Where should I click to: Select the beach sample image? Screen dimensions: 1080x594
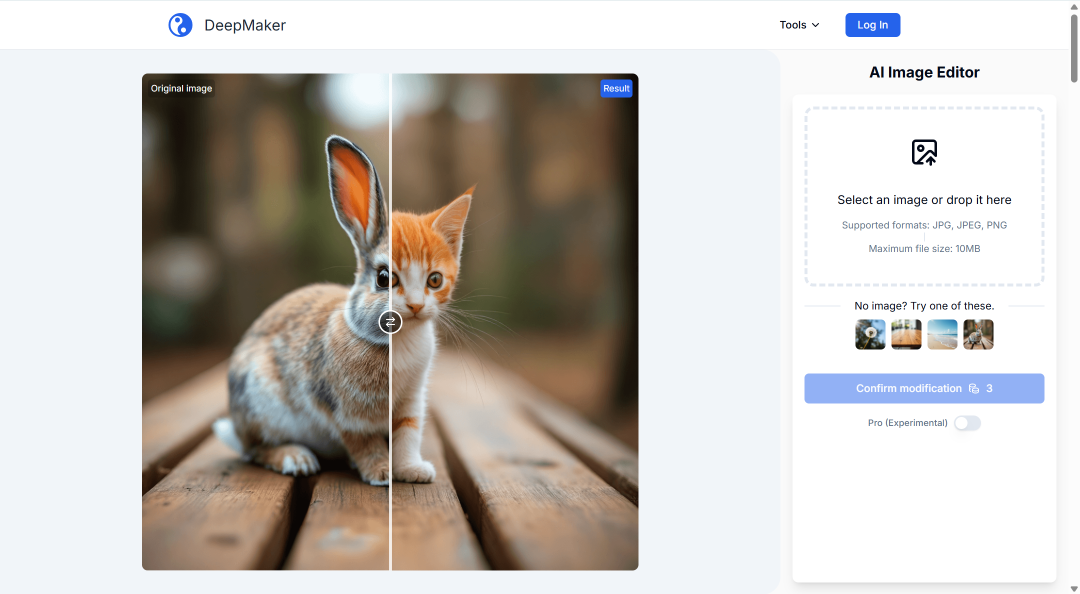click(942, 334)
